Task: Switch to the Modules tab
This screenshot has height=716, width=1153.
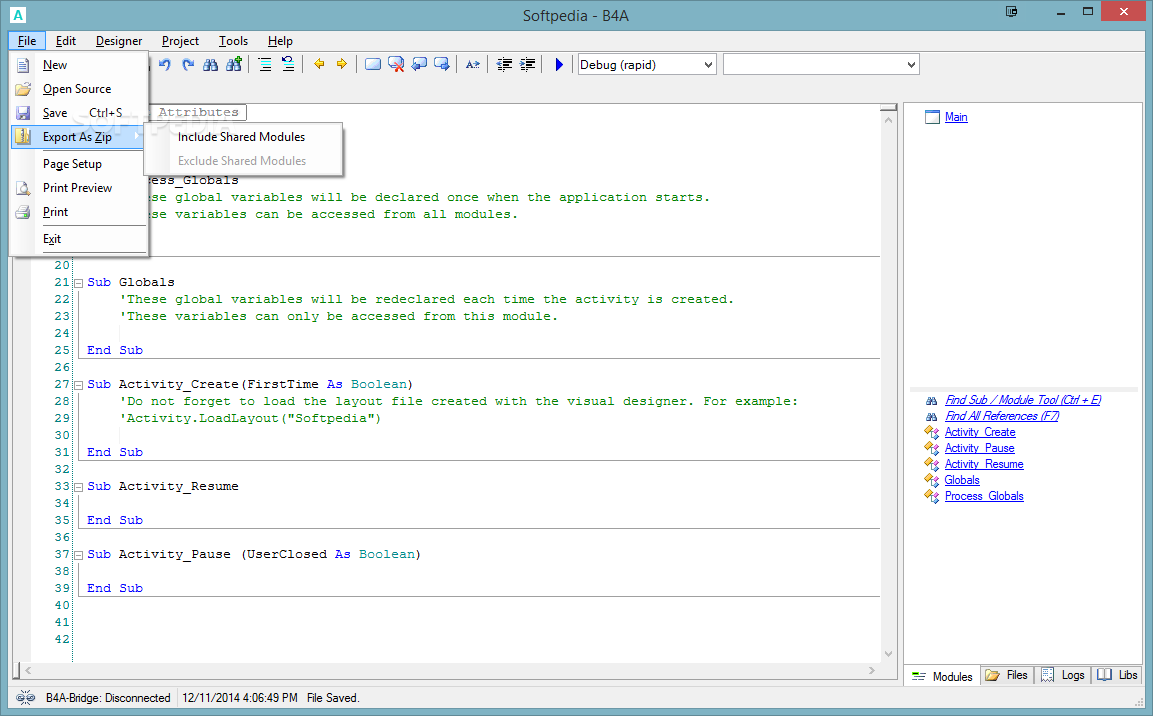Action: (943, 676)
